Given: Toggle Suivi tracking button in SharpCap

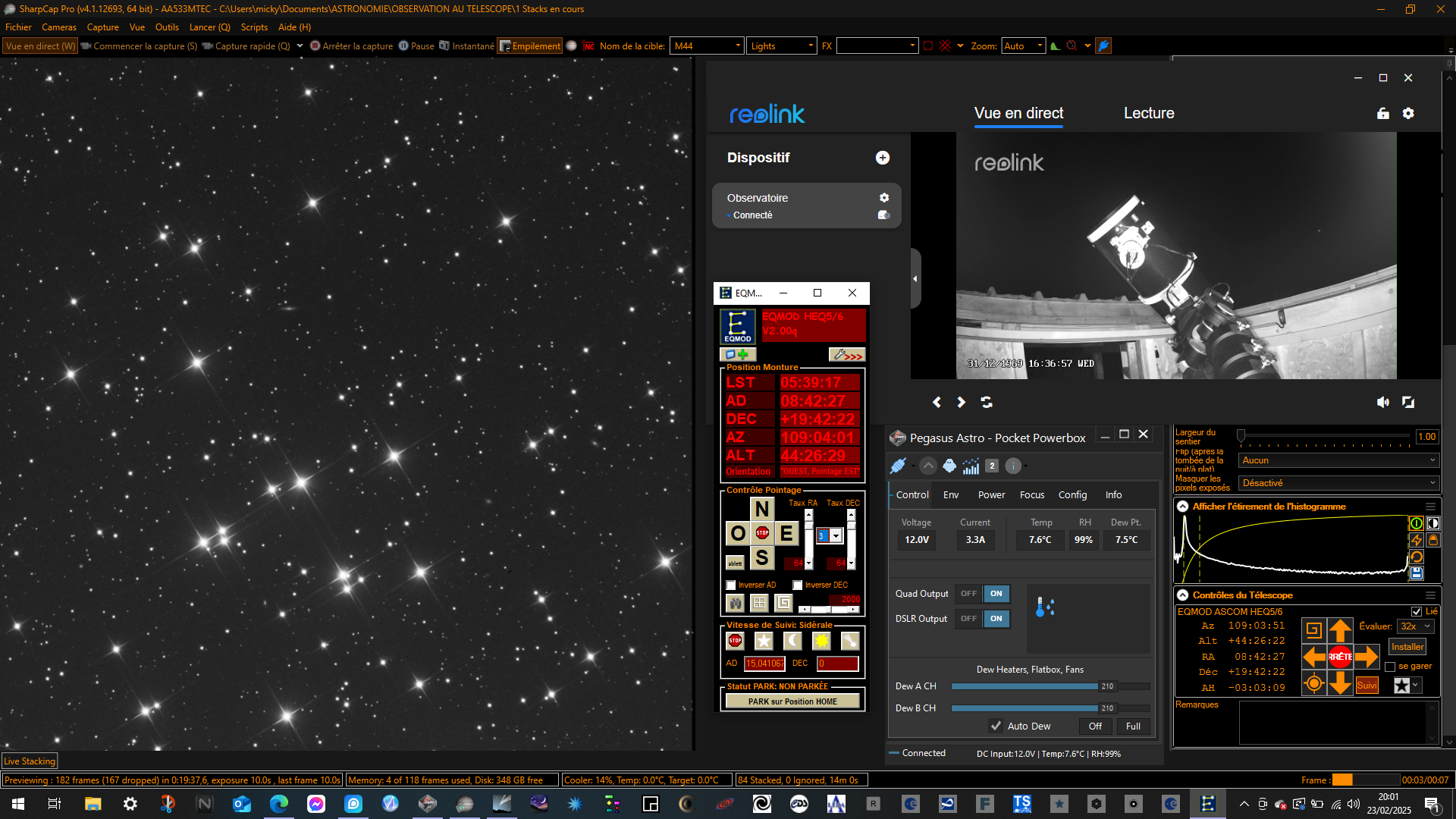Looking at the screenshot, I should [1367, 686].
